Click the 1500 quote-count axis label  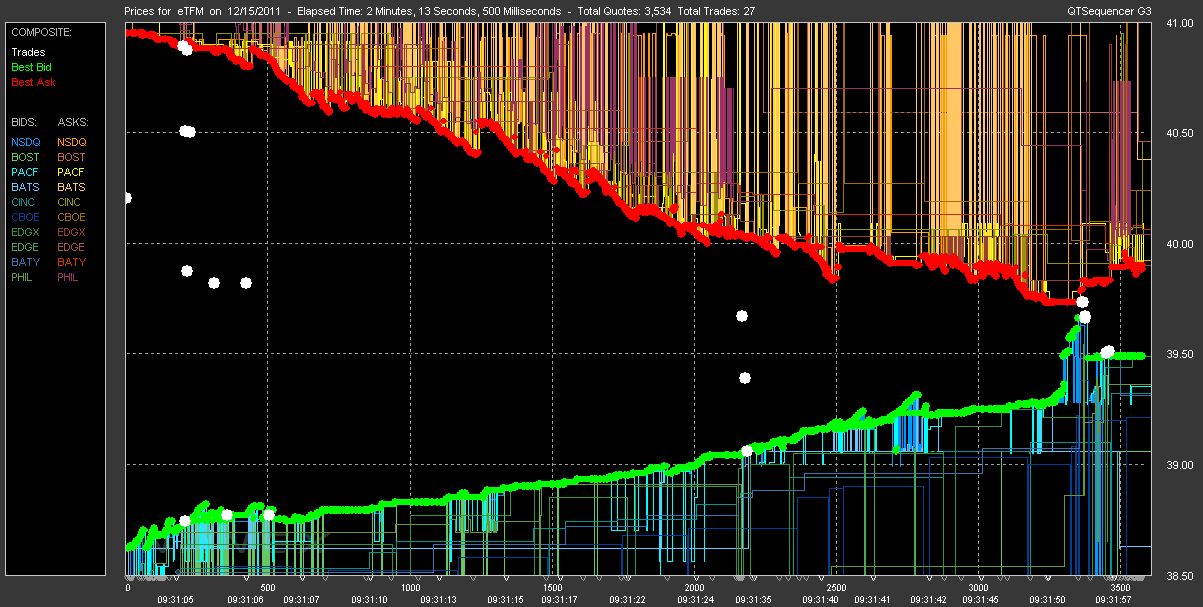point(552,588)
